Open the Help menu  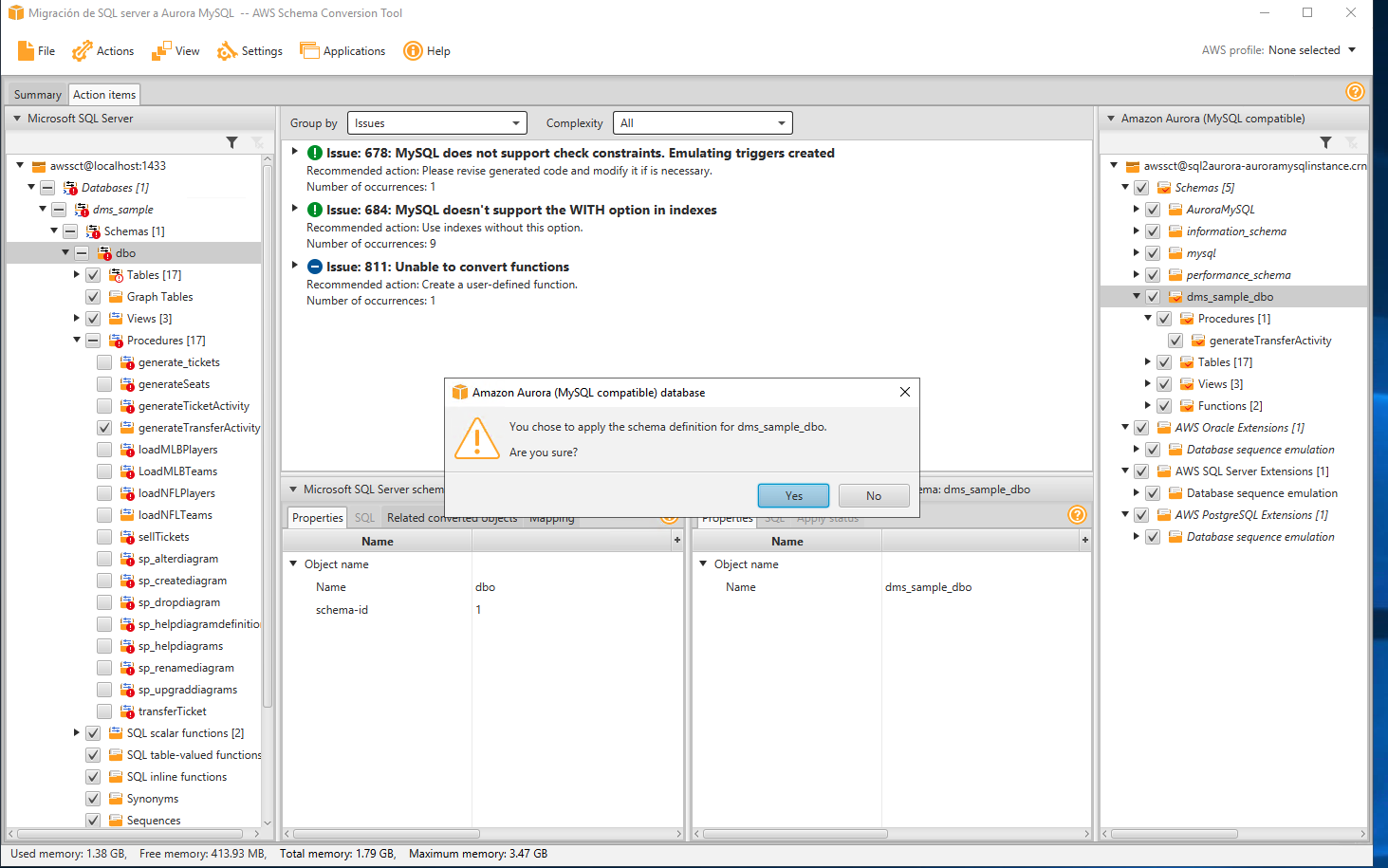pos(427,51)
